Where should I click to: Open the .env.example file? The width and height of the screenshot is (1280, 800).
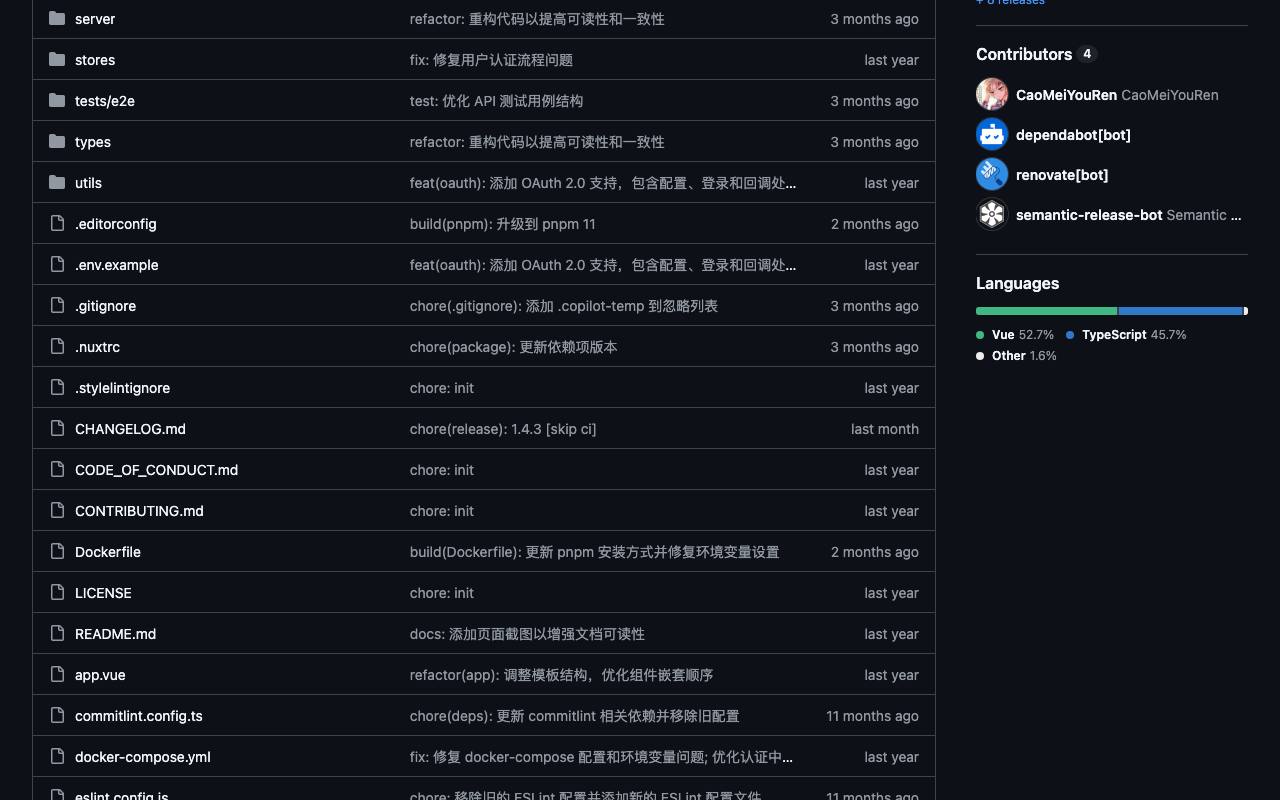coord(117,265)
